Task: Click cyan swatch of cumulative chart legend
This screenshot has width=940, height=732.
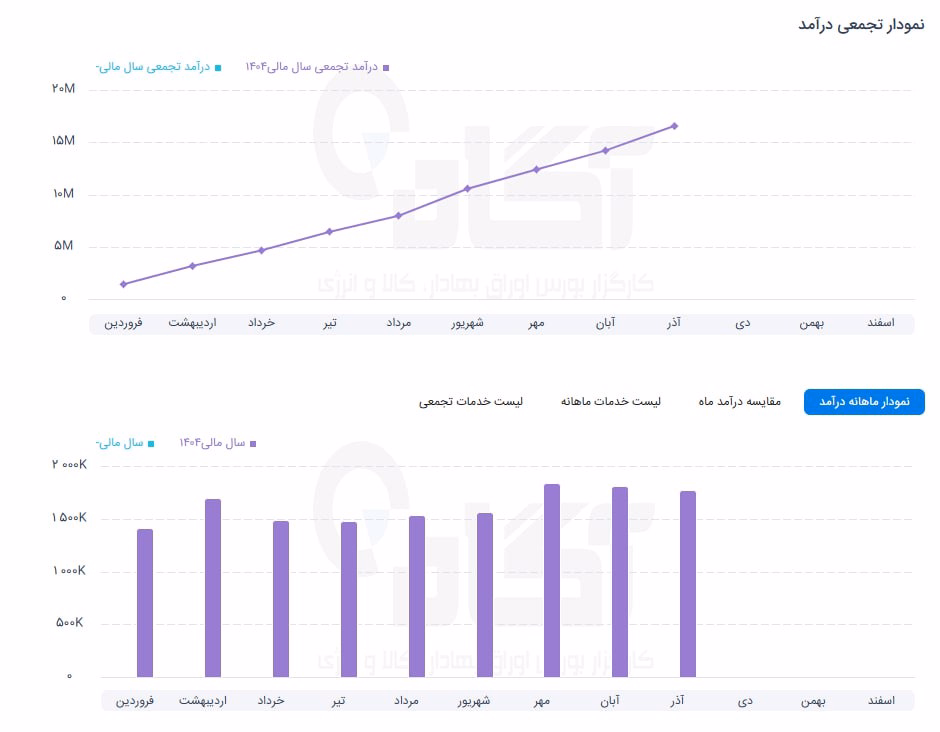Action: (x=218, y=68)
